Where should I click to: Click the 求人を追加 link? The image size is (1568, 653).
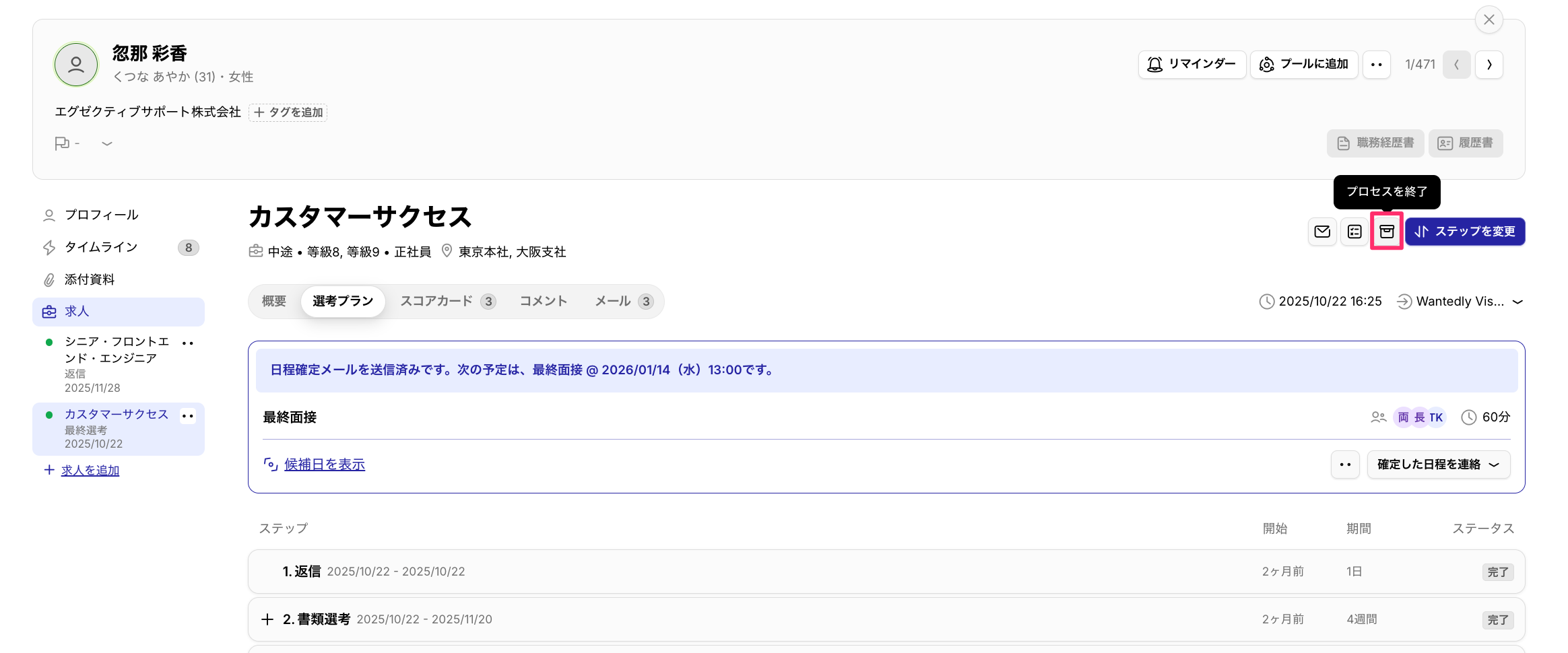(x=90, y=471)
